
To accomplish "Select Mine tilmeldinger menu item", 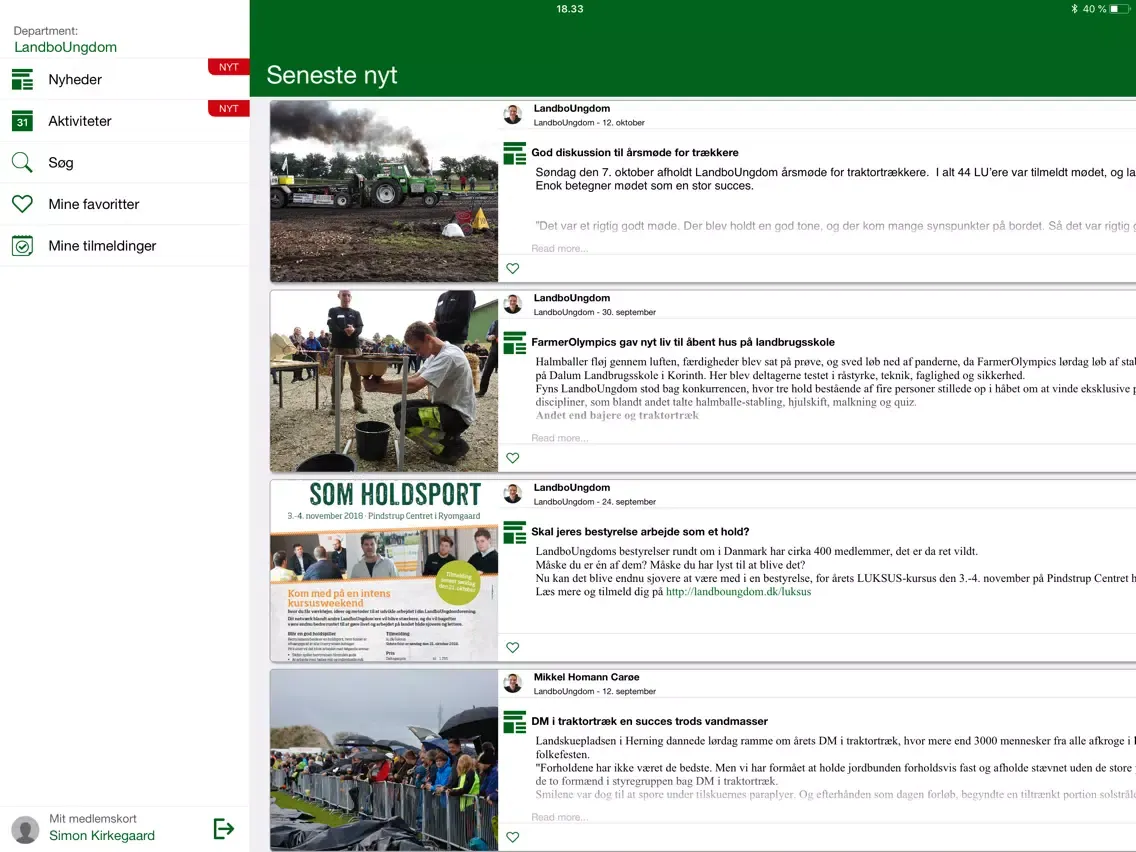I will pyautogui.click(x=125, y=246).
